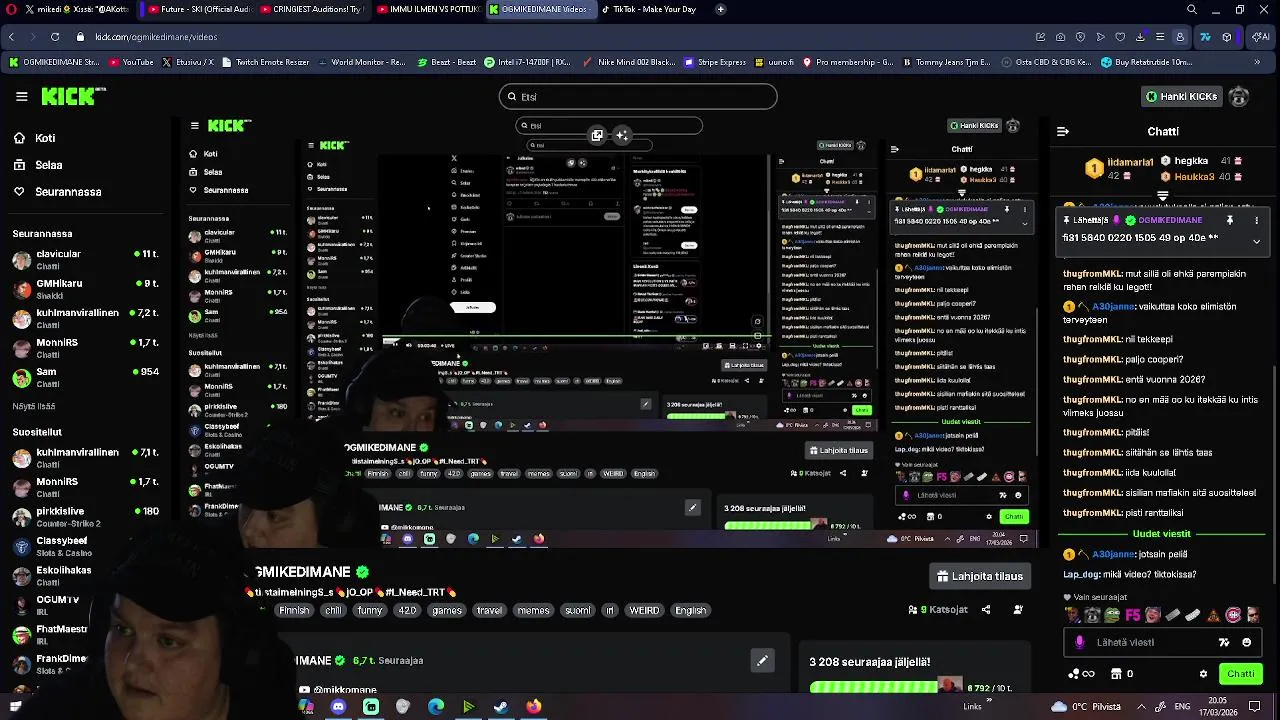
Task: Open Windows Start button
Action: (15, 706)
